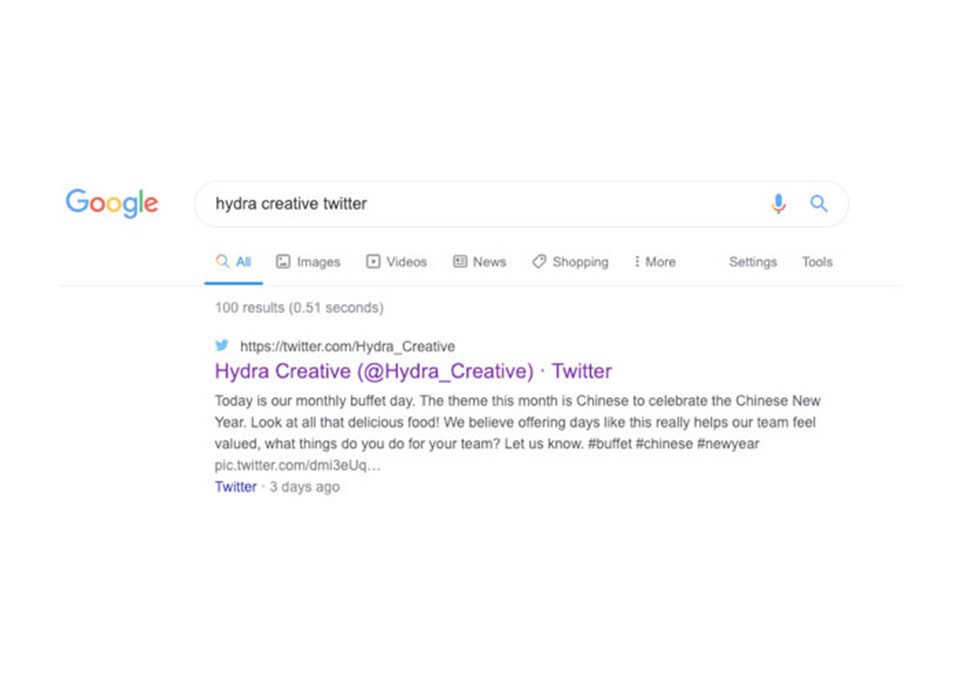Open the Settings menu
This screenshot has width=960, height=680.
tap(752, 262)
